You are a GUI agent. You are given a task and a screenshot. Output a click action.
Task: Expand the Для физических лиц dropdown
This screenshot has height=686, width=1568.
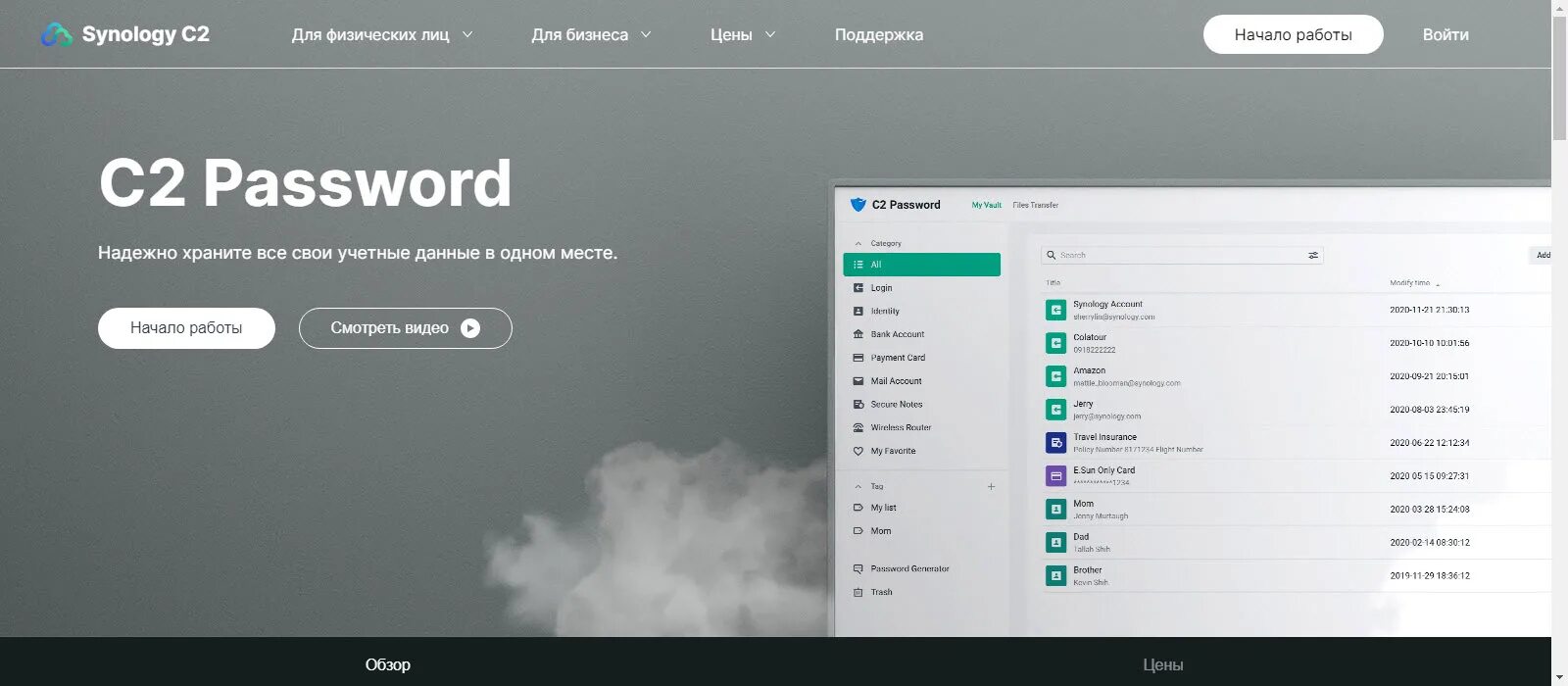click(x=382, y=34)
